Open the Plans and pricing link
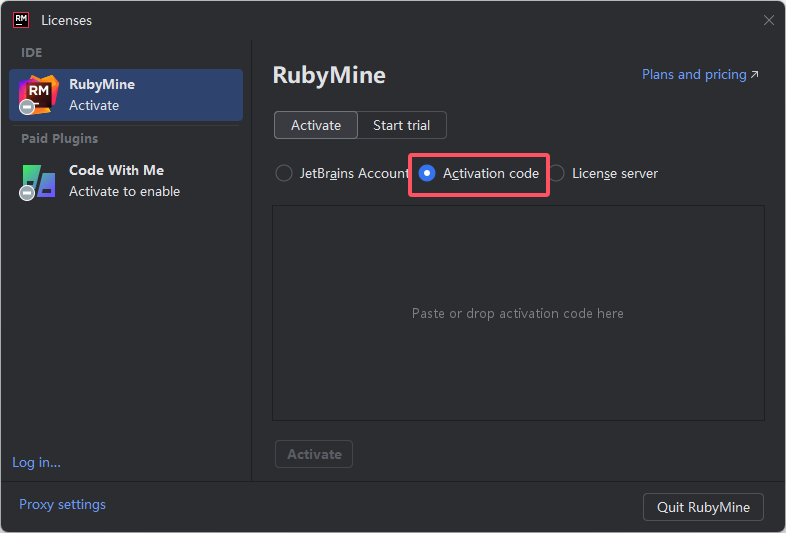This screenshot has height=533, width=786. (700, 75)
